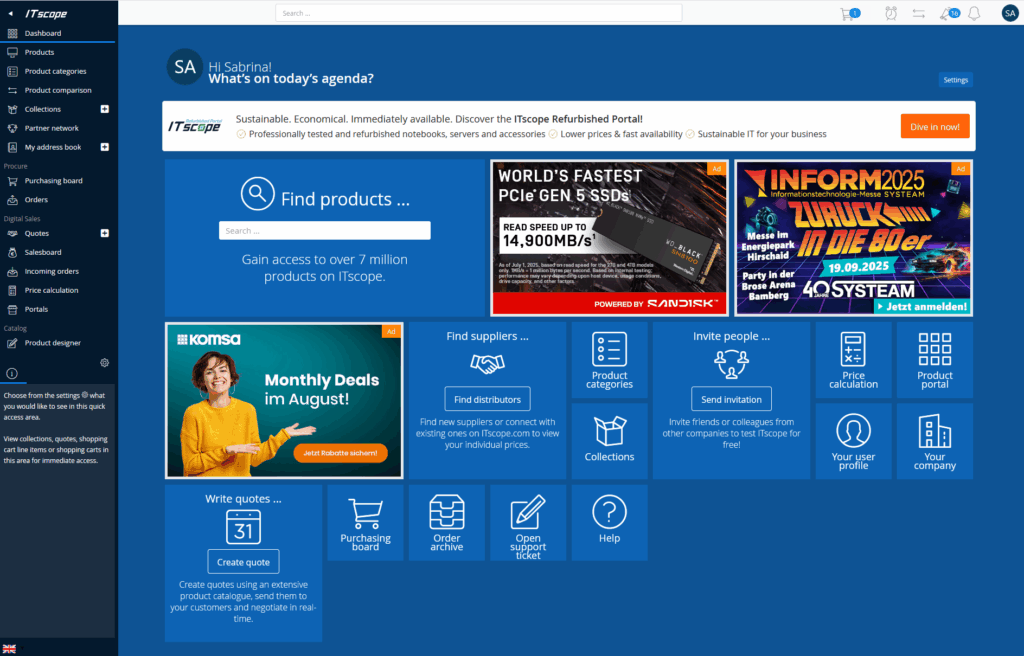
Task: Click the Find products search field
Action: pos(325,230)
